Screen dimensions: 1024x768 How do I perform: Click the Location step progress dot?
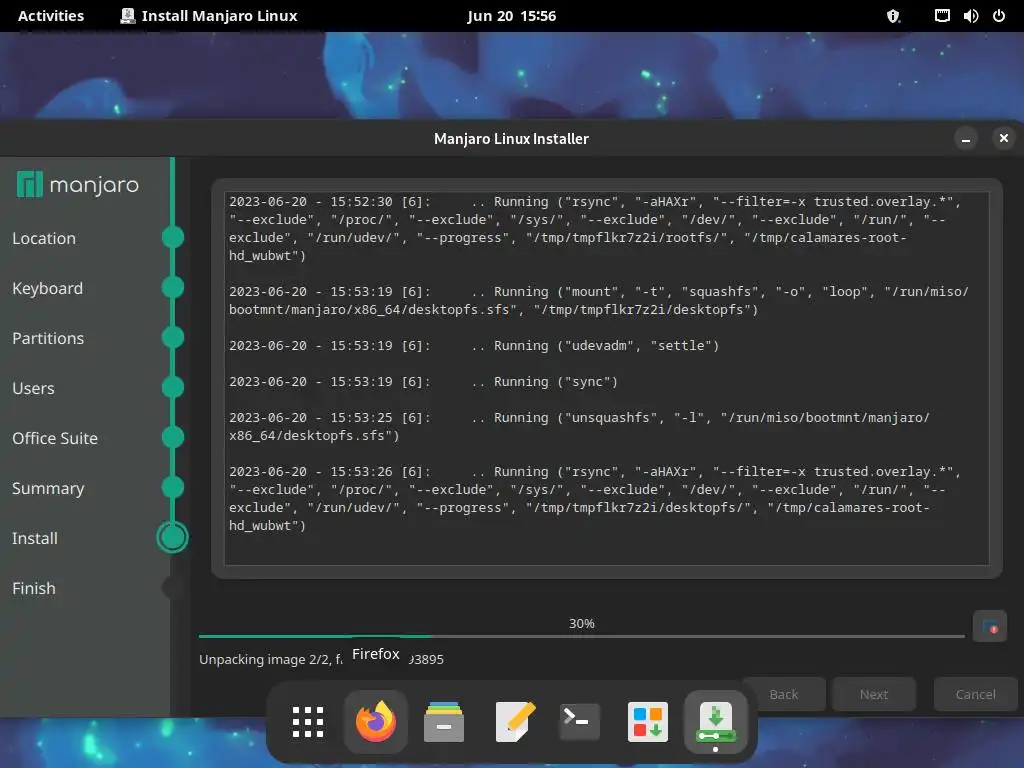172,237
